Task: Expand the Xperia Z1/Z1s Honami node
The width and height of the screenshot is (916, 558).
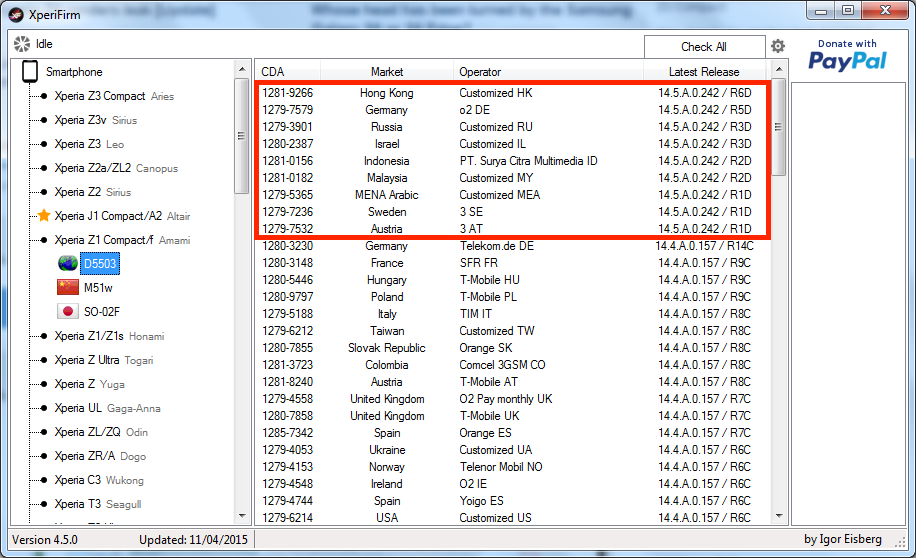Action: (x=44, y=336)
